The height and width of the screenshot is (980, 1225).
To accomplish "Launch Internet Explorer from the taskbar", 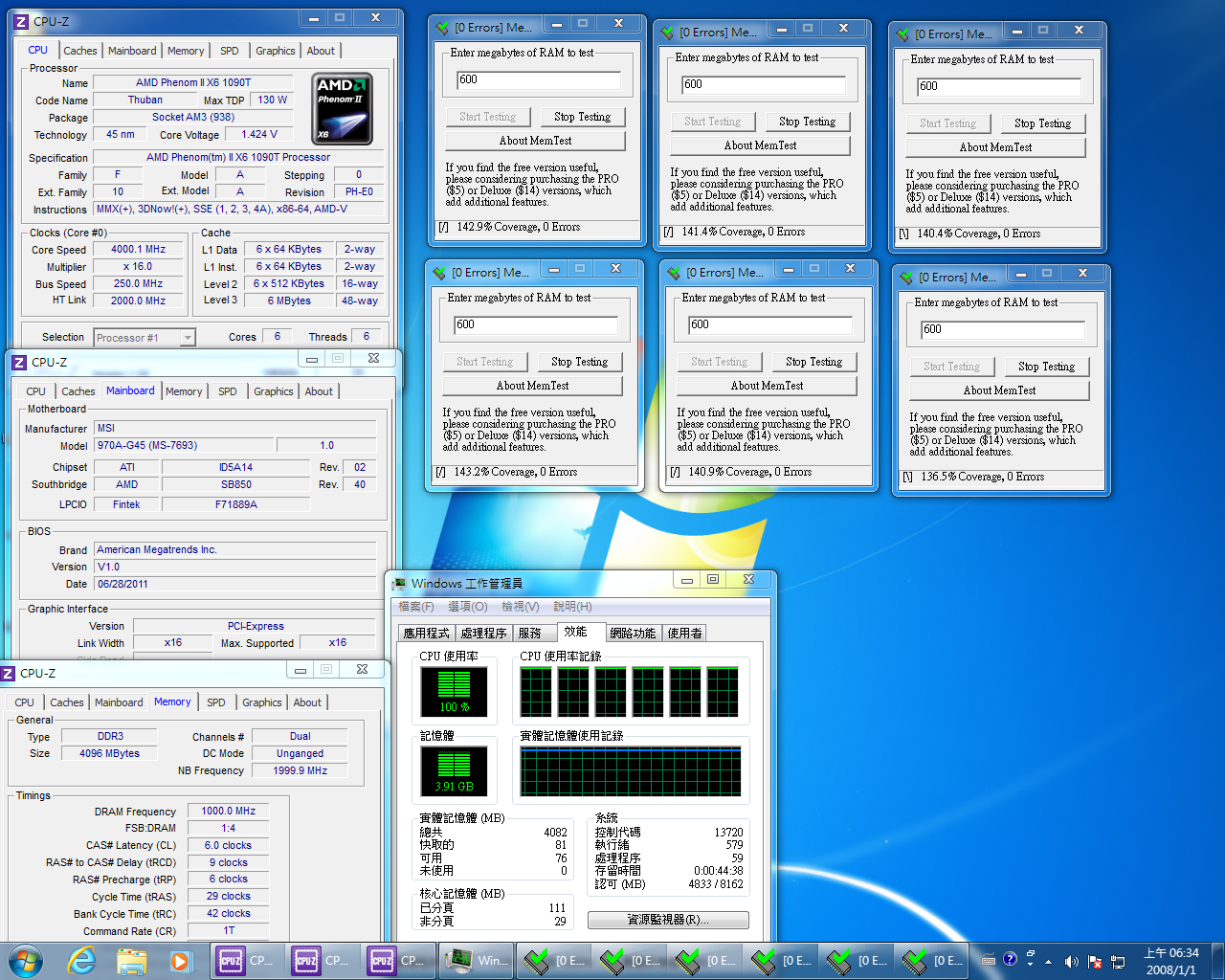I will tap(82, 960).
